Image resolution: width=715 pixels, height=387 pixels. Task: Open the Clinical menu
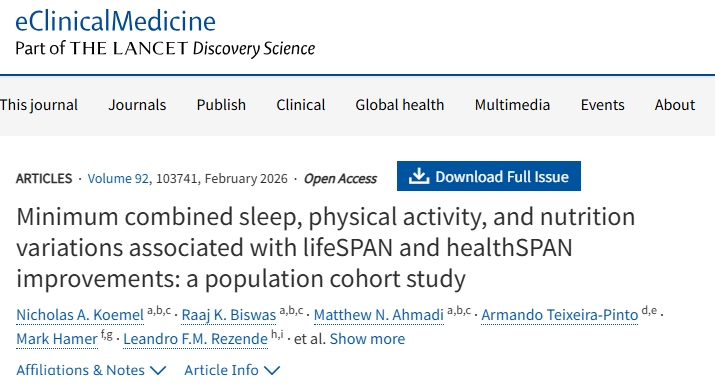(301, 105)
